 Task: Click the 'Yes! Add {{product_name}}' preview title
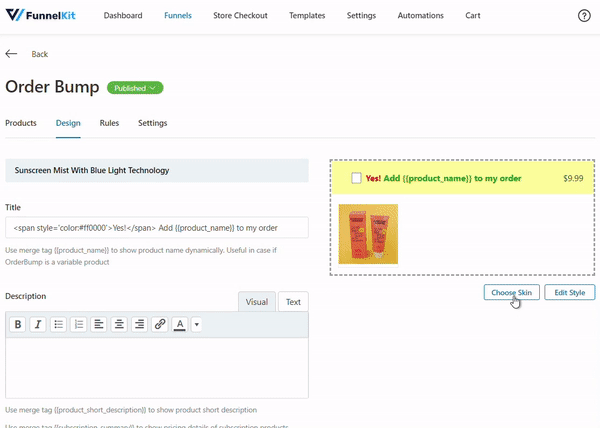443,178
